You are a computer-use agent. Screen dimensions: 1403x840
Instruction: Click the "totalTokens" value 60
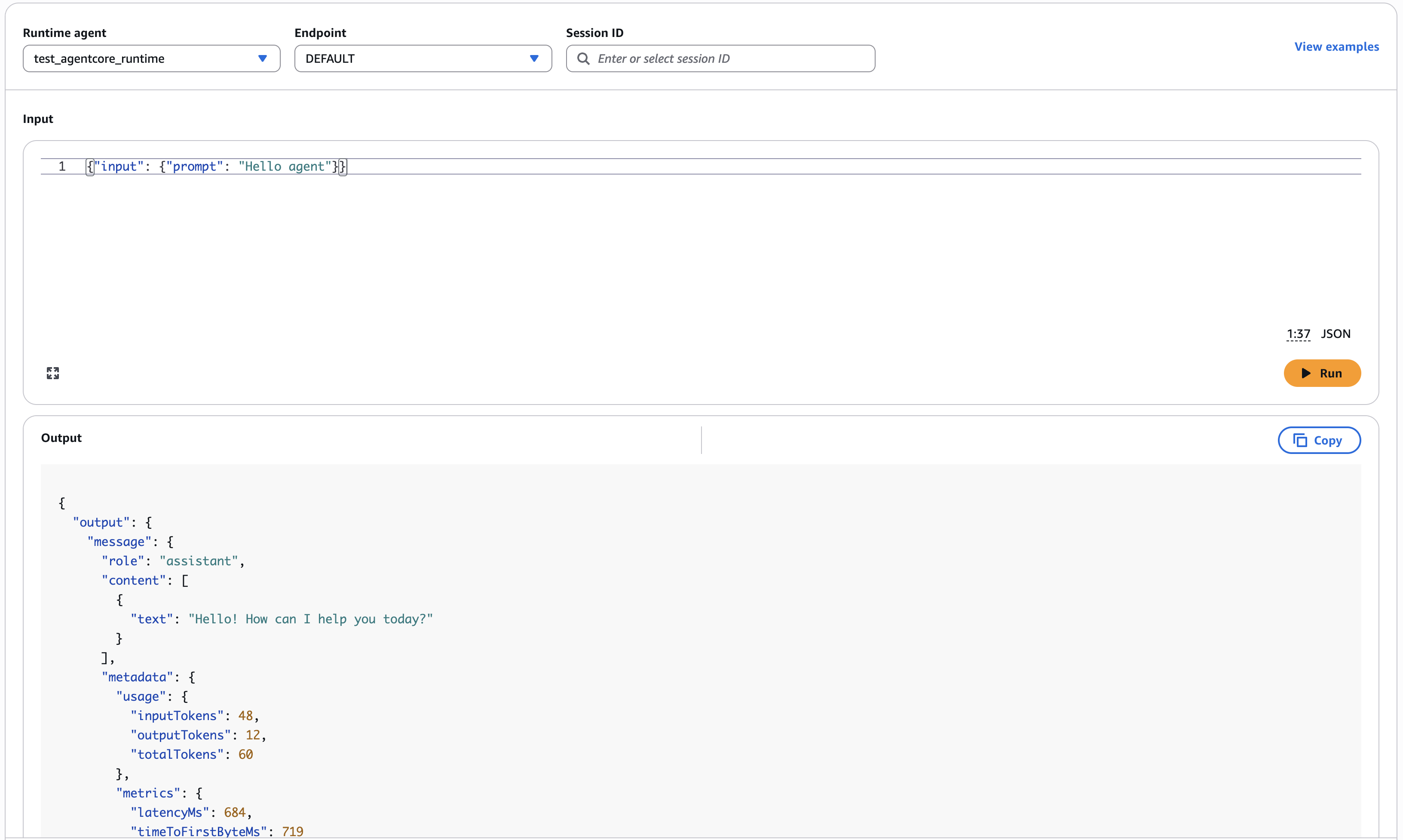tap(245, 754)
